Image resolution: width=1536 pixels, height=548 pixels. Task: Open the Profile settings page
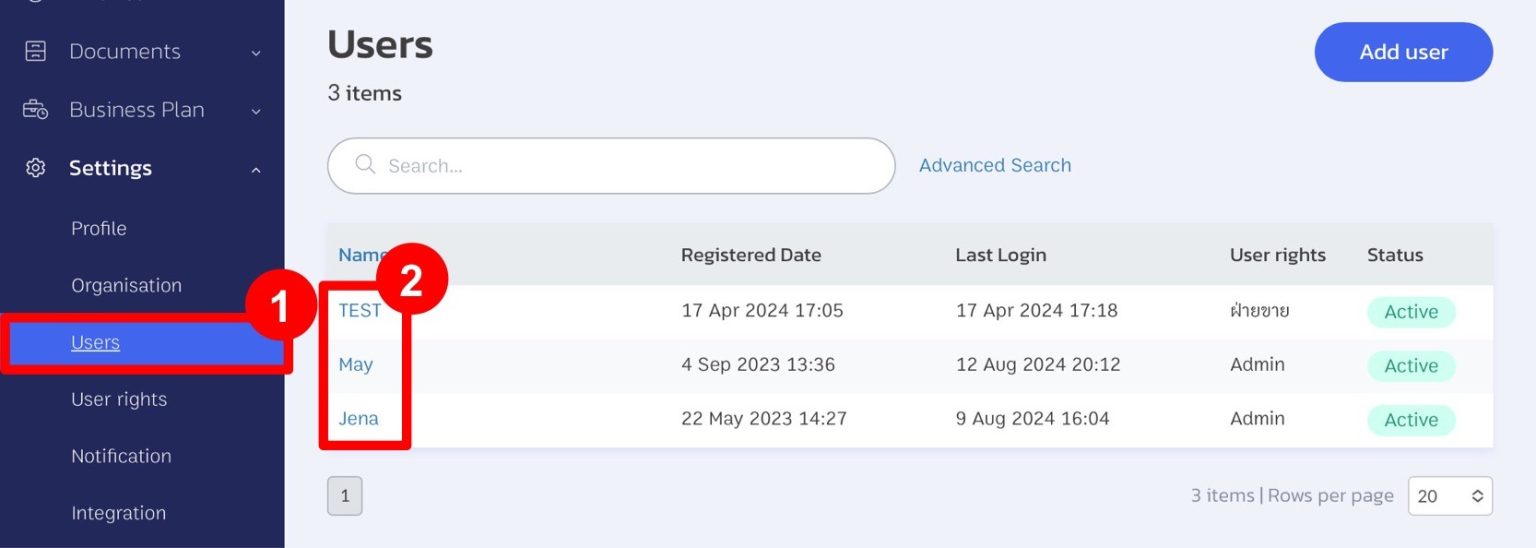tap(99, 228)
